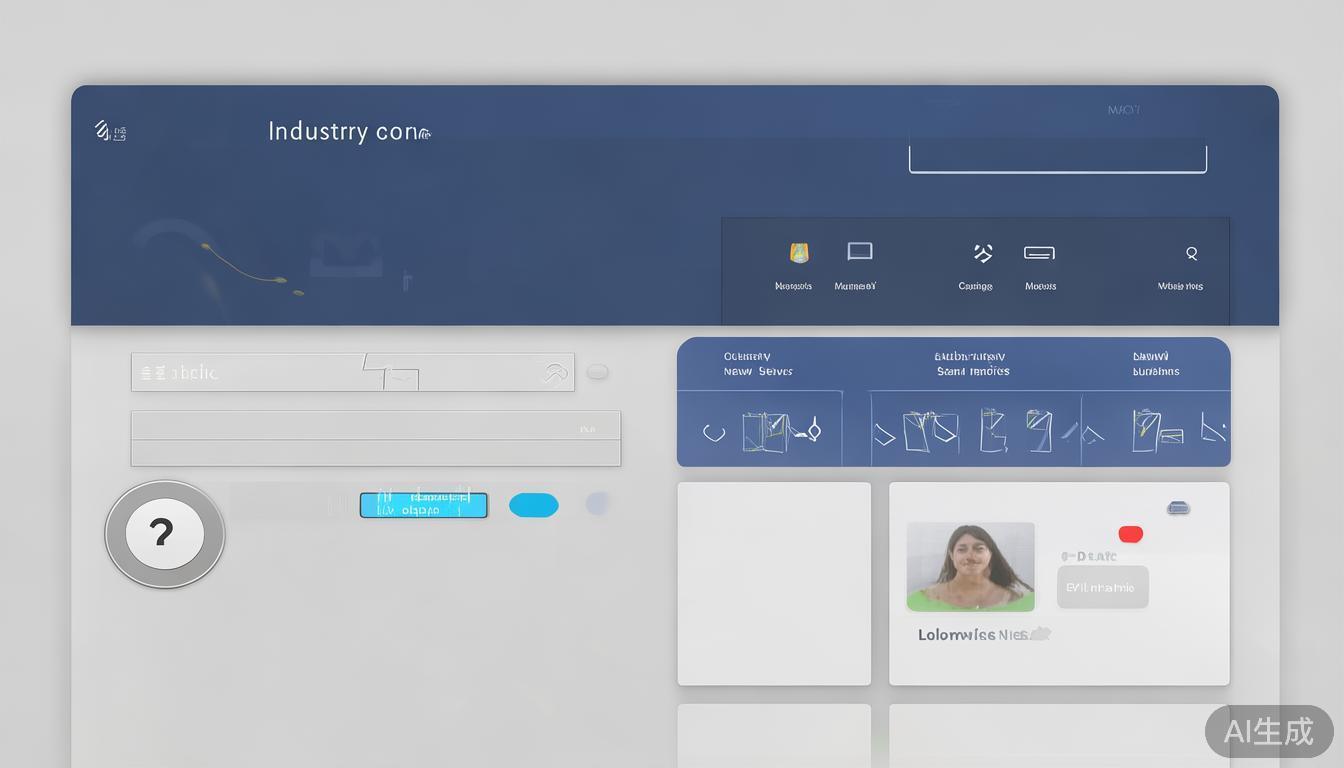Click the woman's portrait thumbnail
This screenshot has width=1344, height=768.
pos(970,566)
